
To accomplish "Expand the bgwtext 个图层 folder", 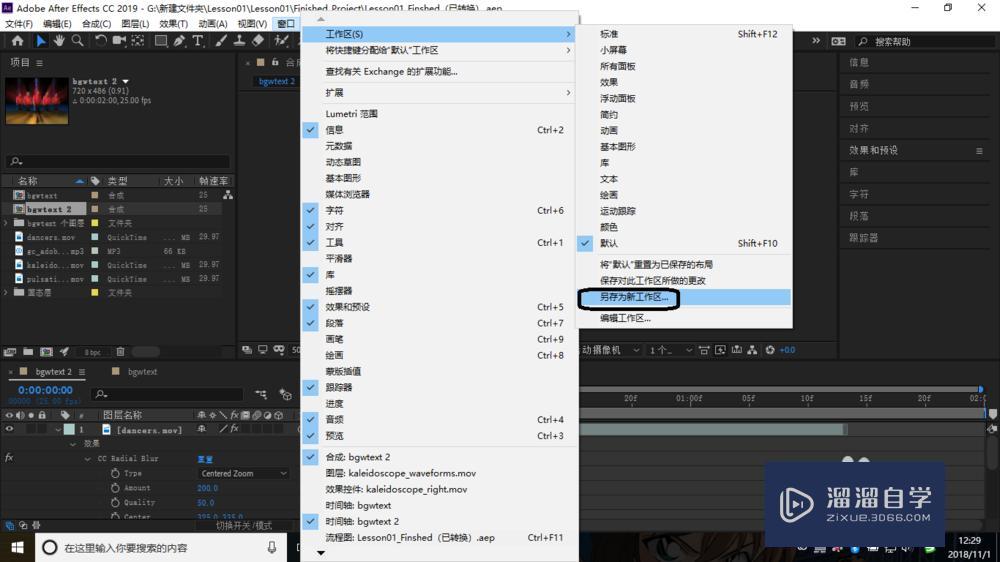I will [6, 223].
